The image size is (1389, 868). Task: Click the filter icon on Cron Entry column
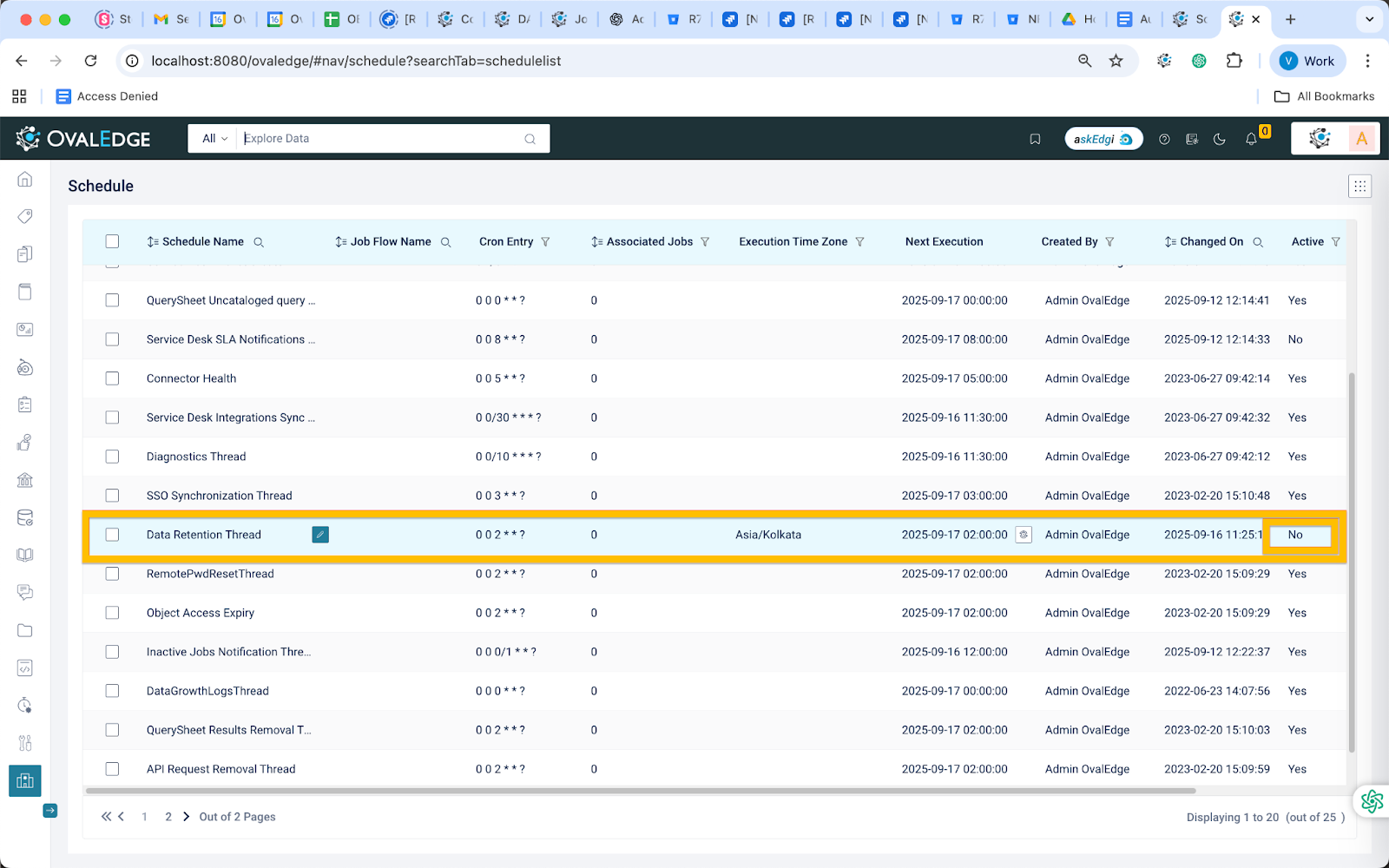coord(545,242)
